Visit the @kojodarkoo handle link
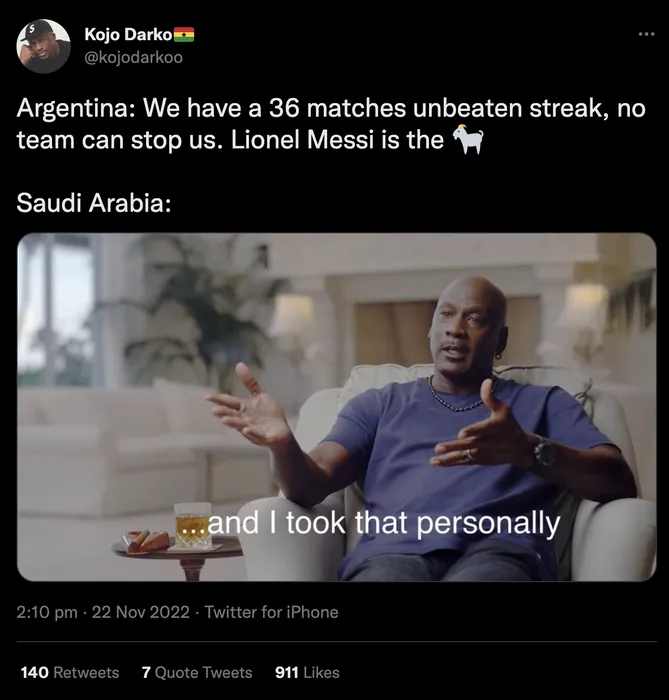This screenshot has height=700, width=669. tap(133, 57)
